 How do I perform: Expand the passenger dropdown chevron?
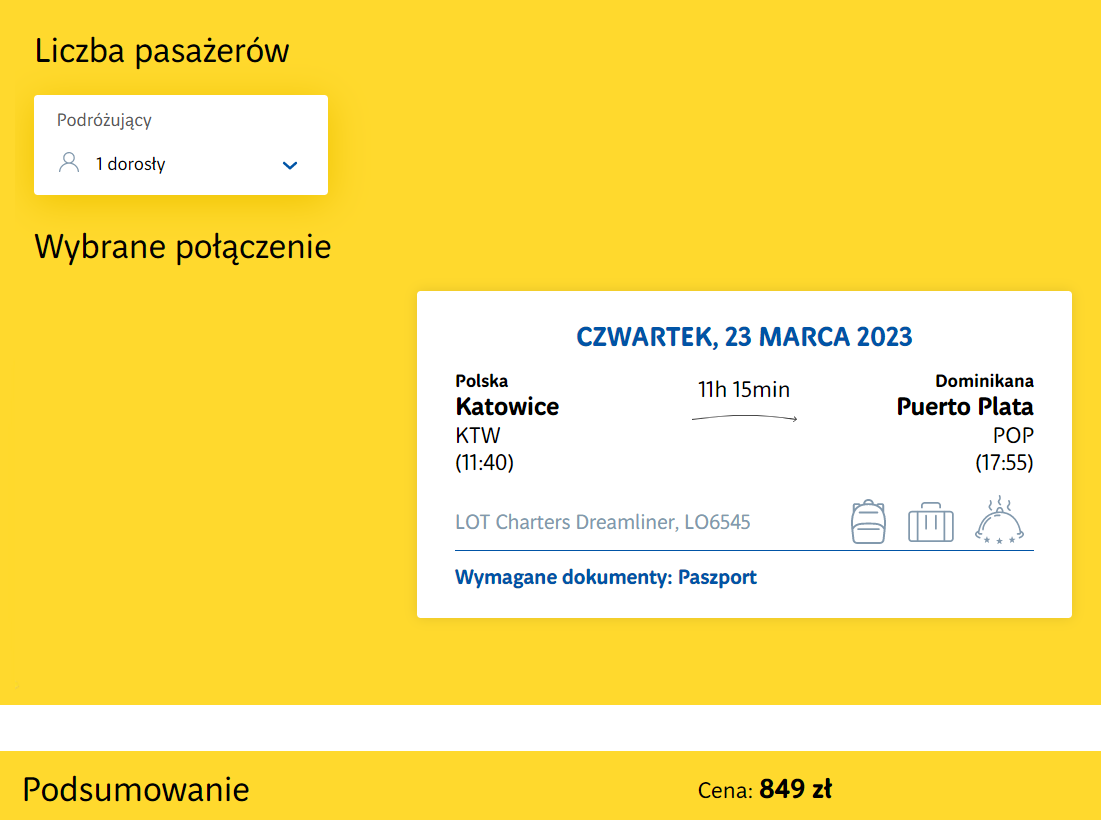[290, 165]
